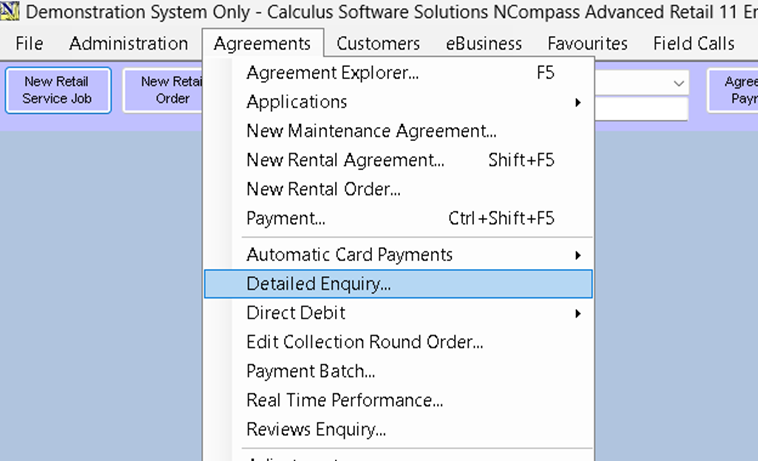Choose New Maintenance Agreement menu entry
The height and width of the screenshot is (461, 758).
click(x=371, y=131)
